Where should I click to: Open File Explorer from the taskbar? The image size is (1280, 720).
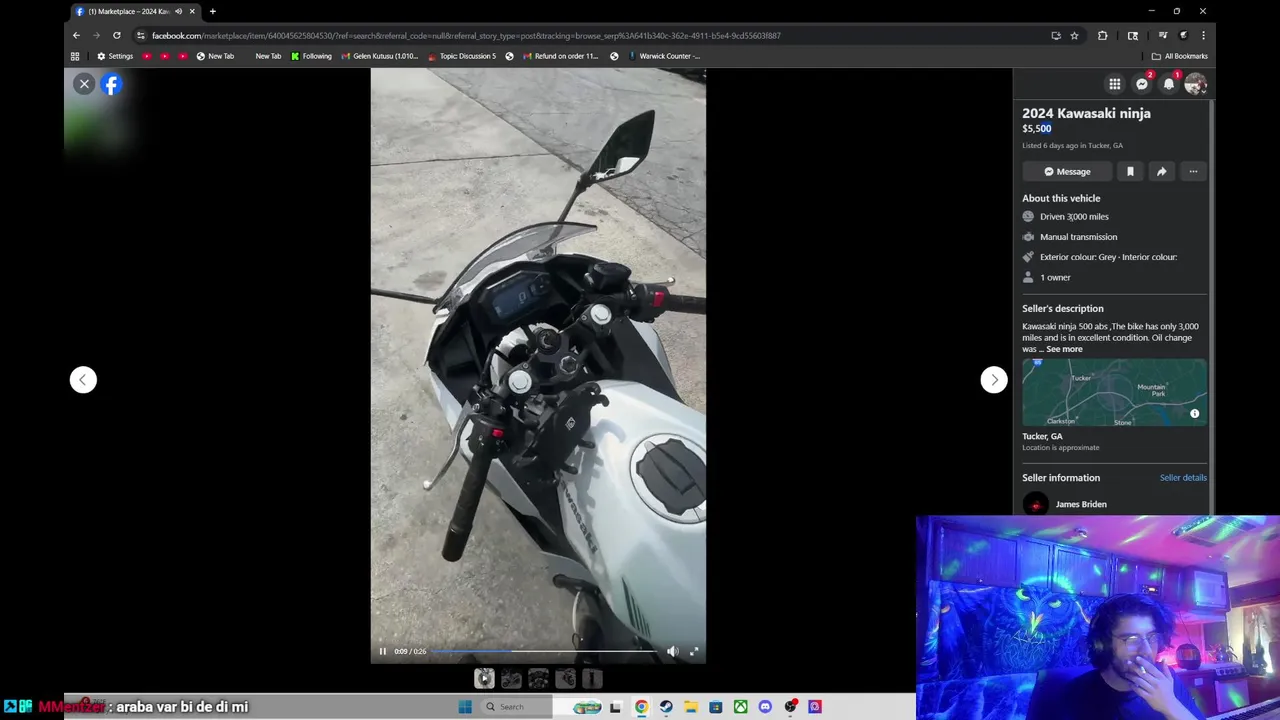click(x=691, y=707)
